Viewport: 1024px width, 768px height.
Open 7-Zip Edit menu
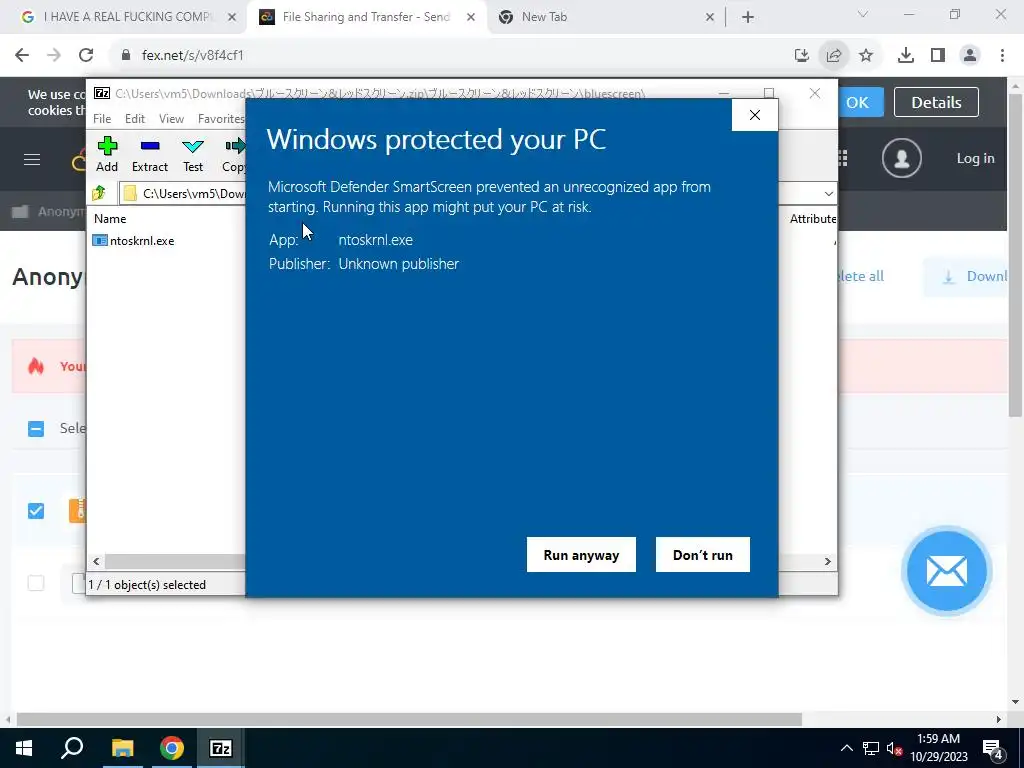click(135, 118)
